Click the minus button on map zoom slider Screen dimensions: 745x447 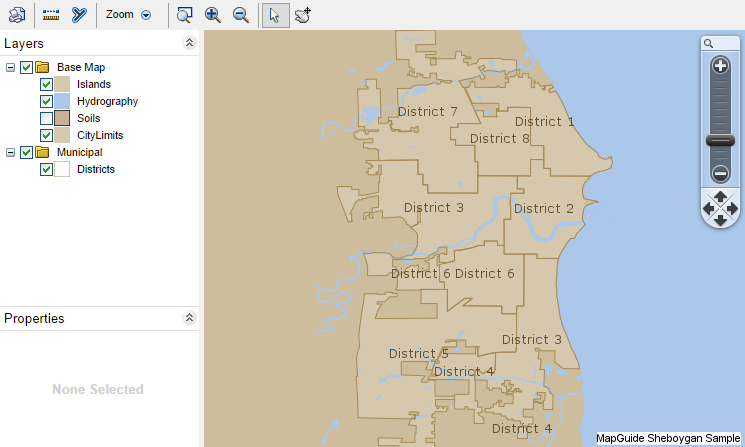pos(720,173)
